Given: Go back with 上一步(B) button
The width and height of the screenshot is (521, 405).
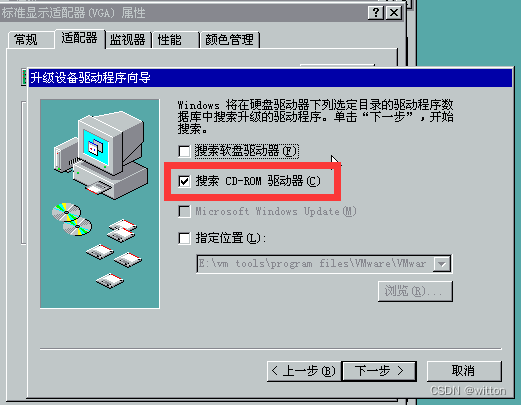Looking at the screenshot, I should pyautogui.click(x=304, y=371).
